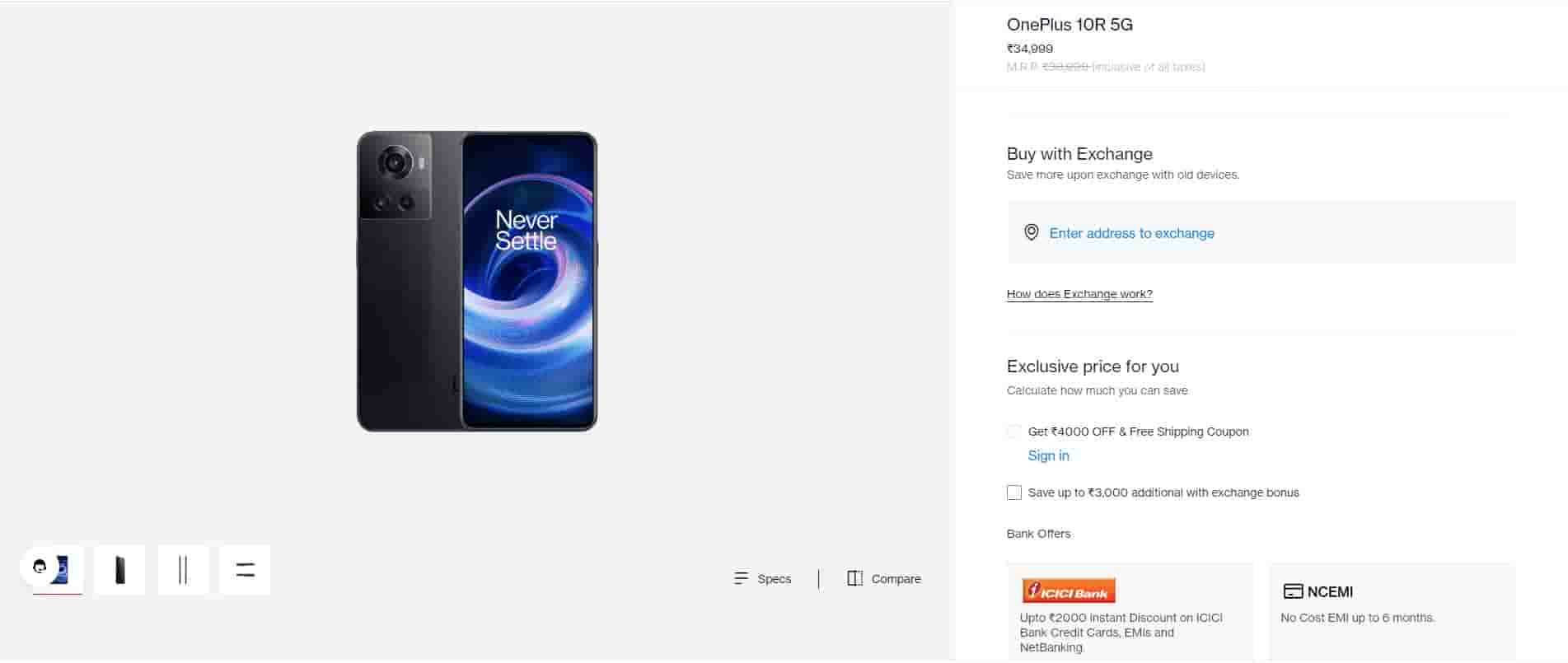
Task: Open the customer support headset chat icon
Action: pos(40,567)
